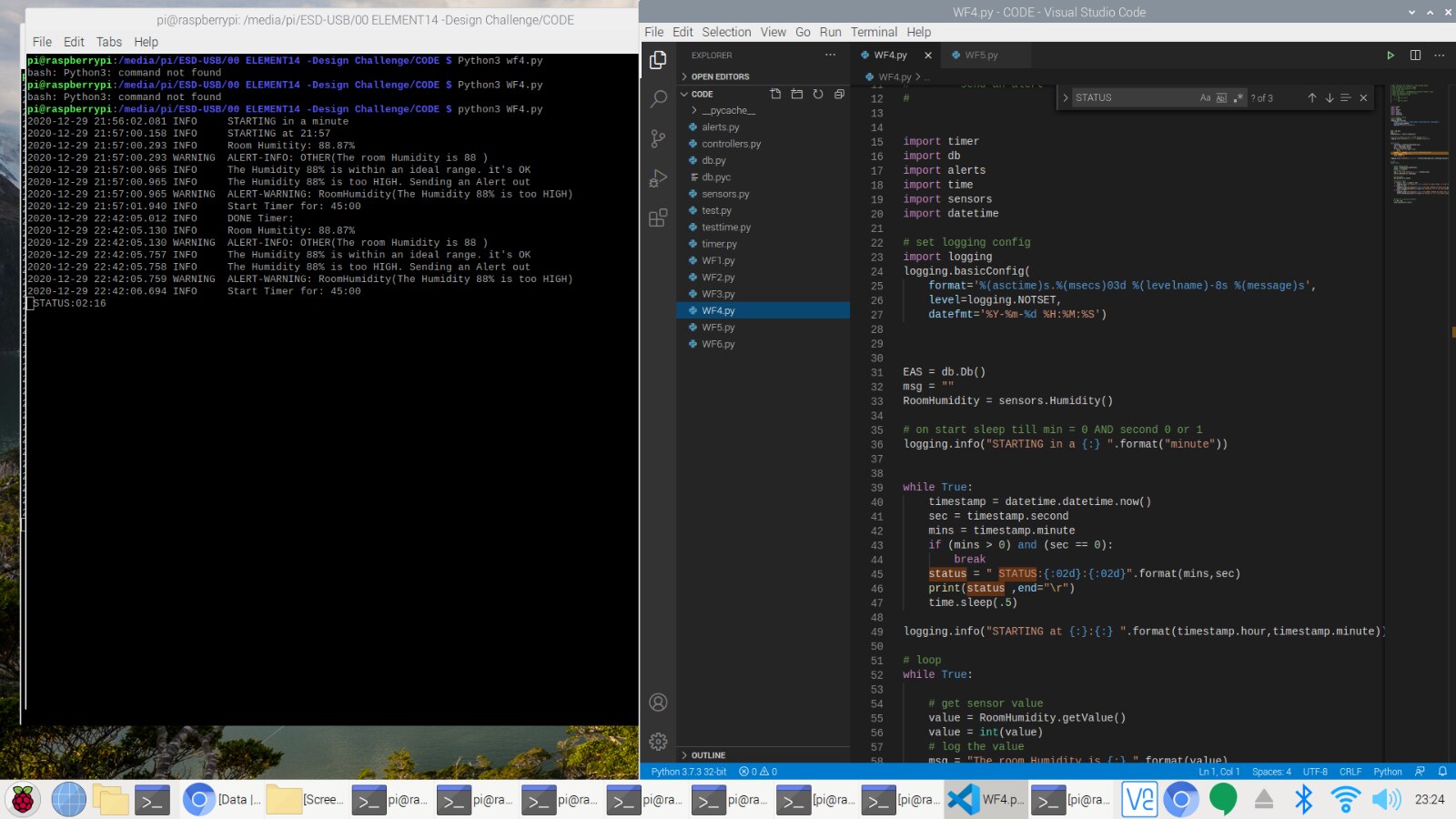This screenshot has width=1456, height=819.
Task: Expand the OUTLINE section
Action: (x=708, y=755)
